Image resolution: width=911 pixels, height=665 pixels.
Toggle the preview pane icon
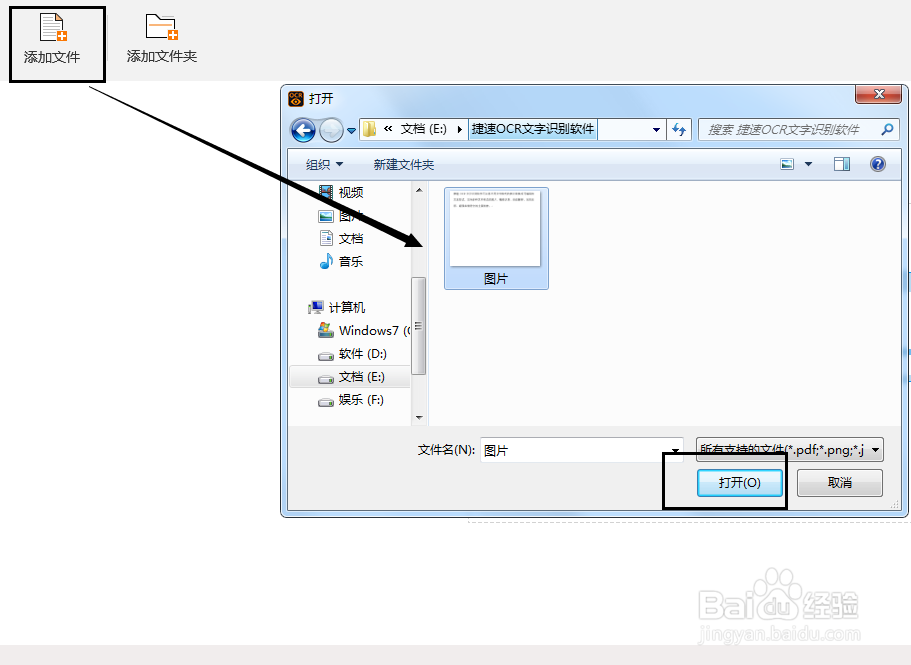[840, 163]
